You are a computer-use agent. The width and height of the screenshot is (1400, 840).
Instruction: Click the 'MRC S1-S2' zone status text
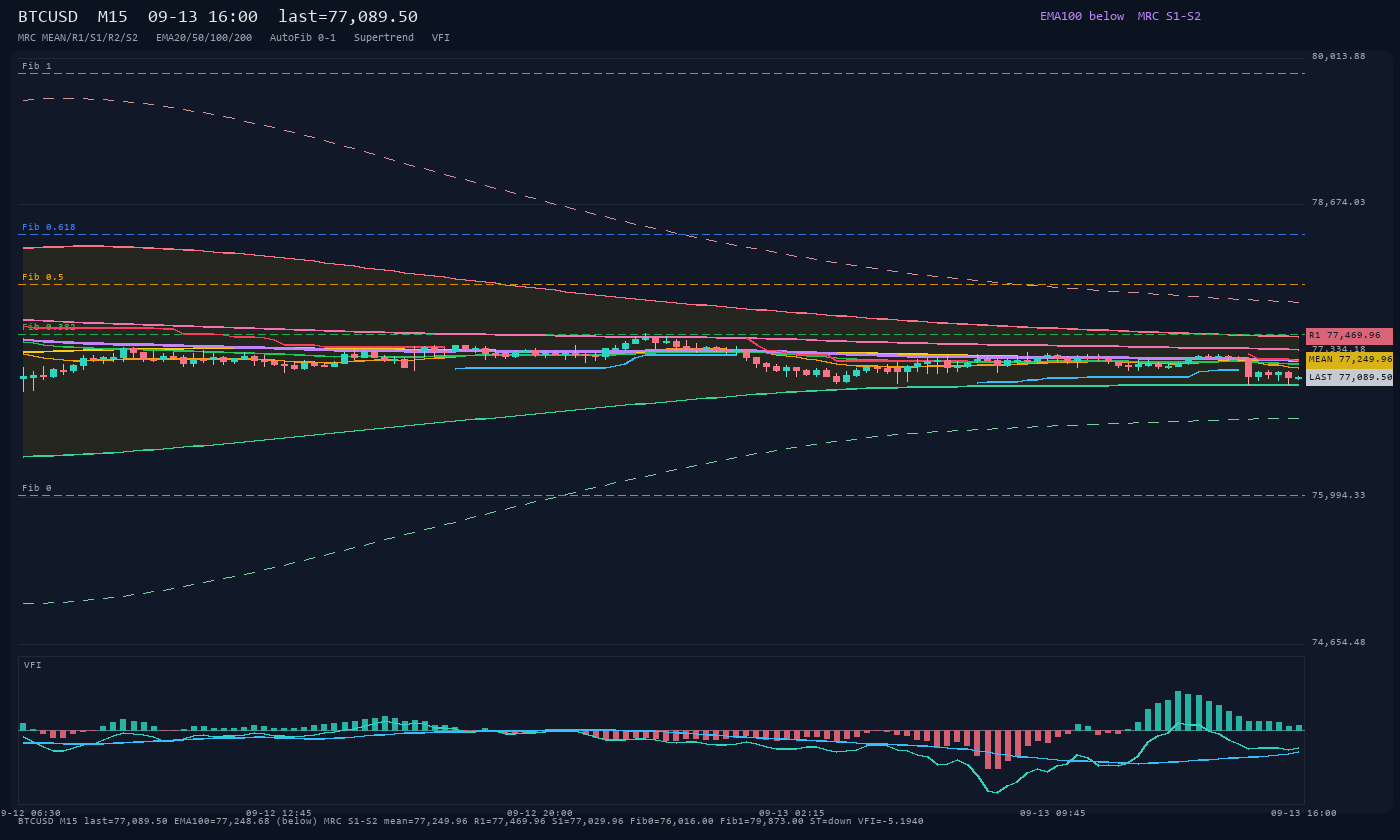pyautogui.click(x=1169, y=16)
